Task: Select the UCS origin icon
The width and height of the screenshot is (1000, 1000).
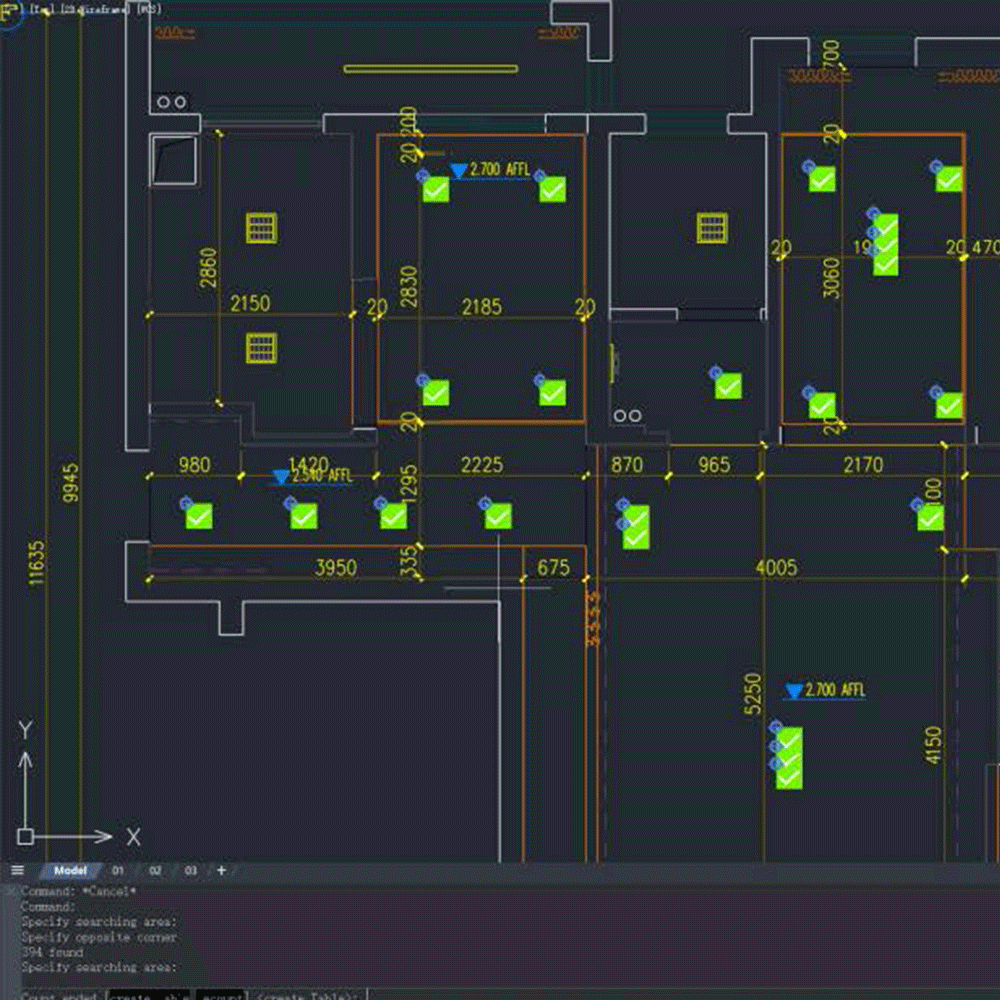Action: pos(26,836)
